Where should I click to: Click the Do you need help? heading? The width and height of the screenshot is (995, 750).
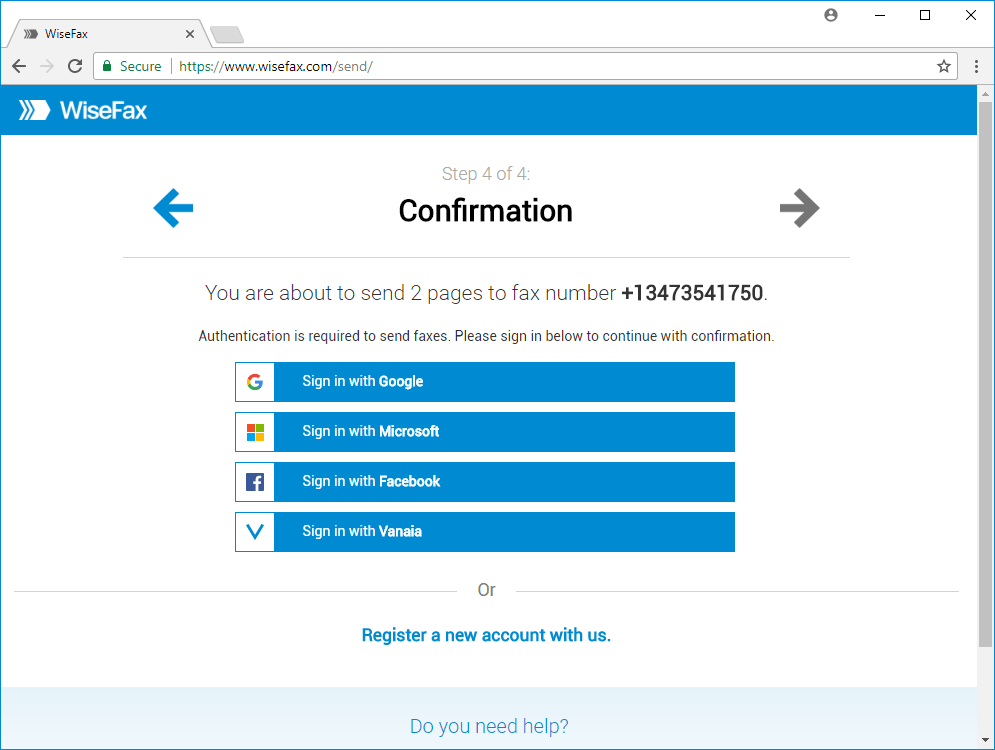489,726
